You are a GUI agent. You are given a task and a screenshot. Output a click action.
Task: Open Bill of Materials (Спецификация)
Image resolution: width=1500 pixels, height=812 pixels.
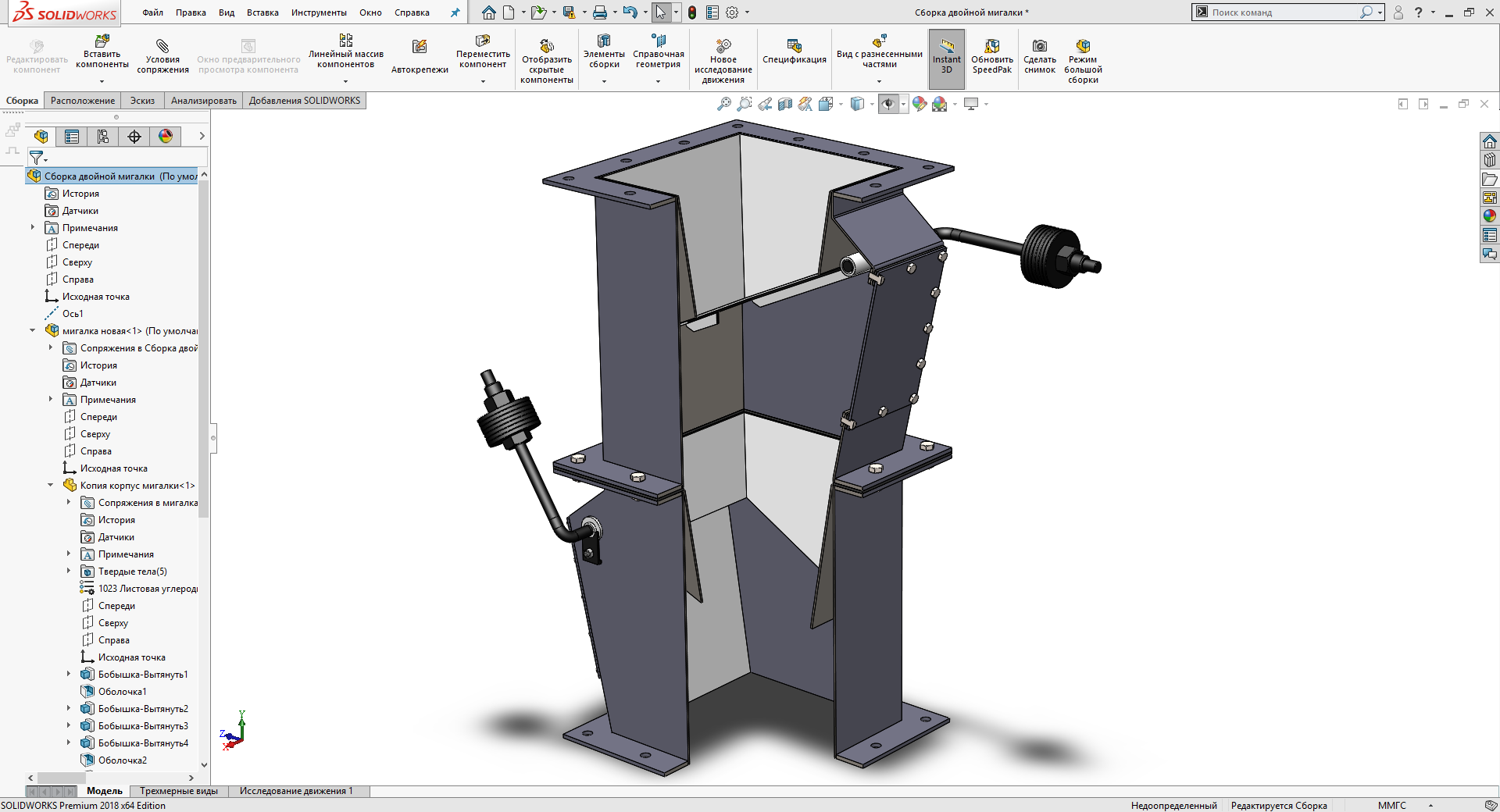click(x=794, y=47)
